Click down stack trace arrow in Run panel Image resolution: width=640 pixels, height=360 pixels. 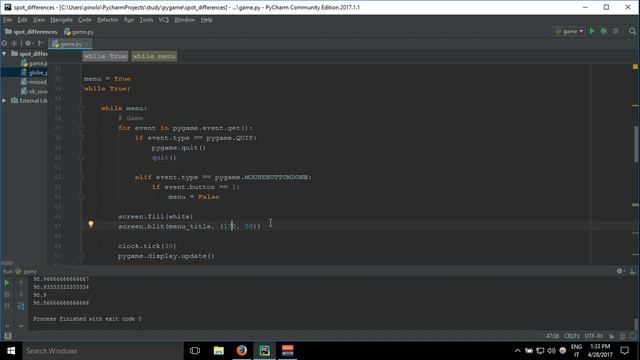(x=21, y=294)
